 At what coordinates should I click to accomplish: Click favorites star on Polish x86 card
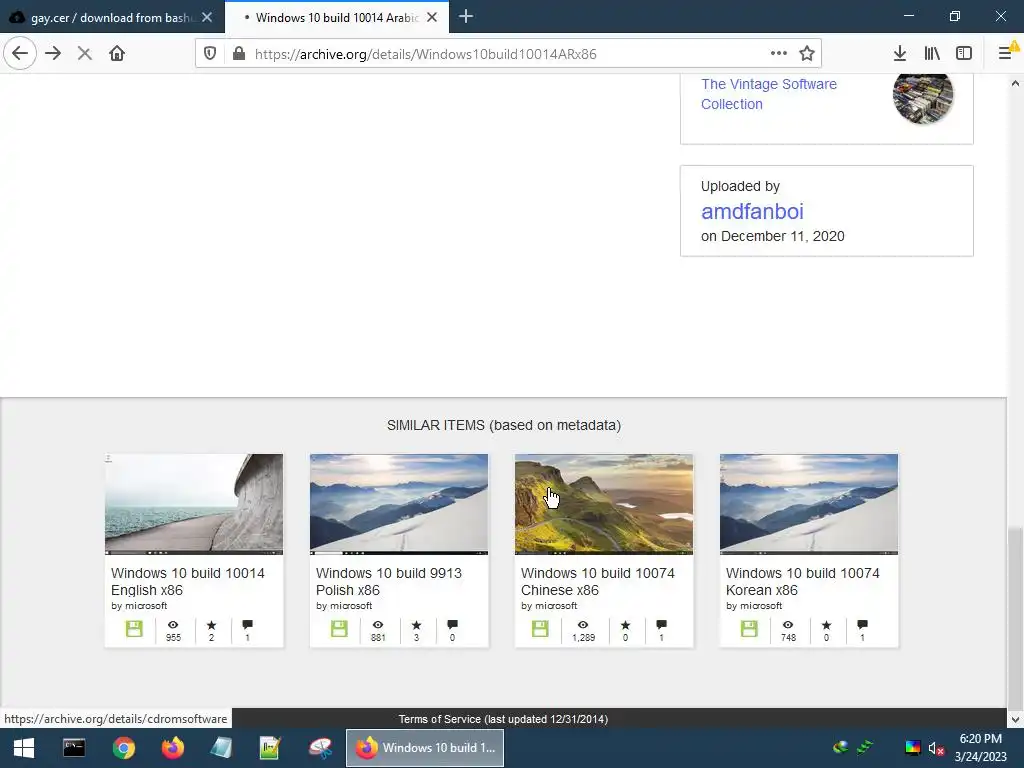tap(416, 625)
